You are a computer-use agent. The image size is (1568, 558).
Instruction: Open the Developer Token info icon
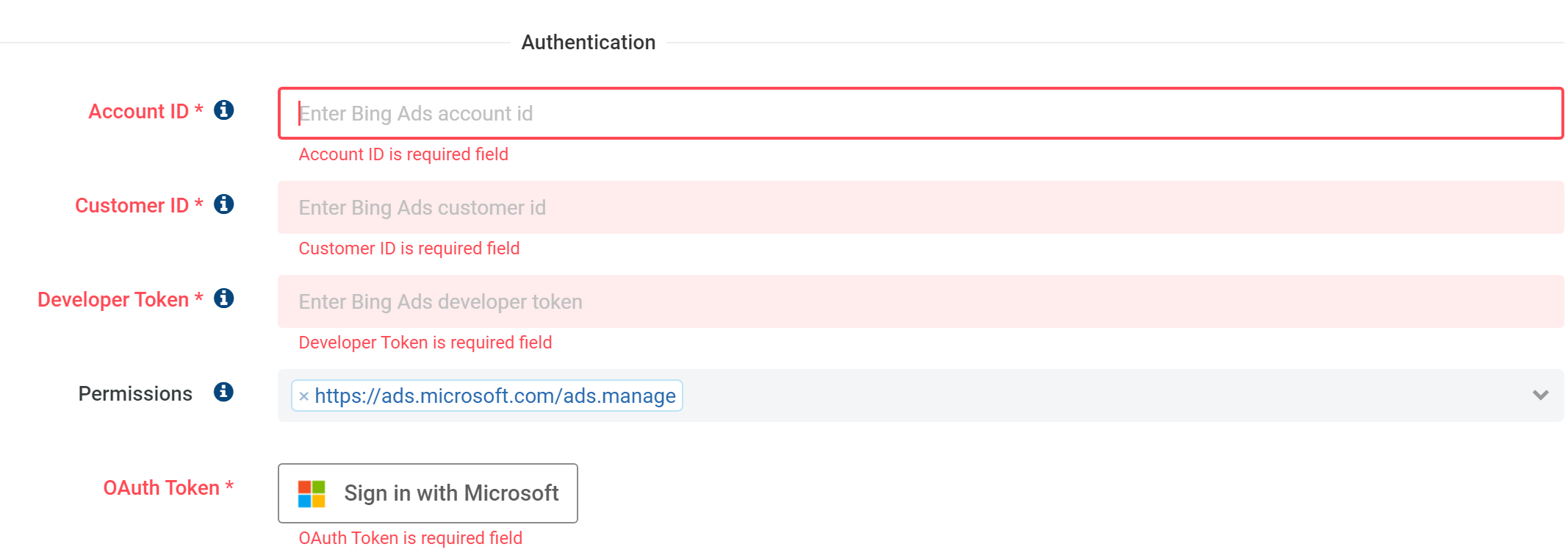223,298
